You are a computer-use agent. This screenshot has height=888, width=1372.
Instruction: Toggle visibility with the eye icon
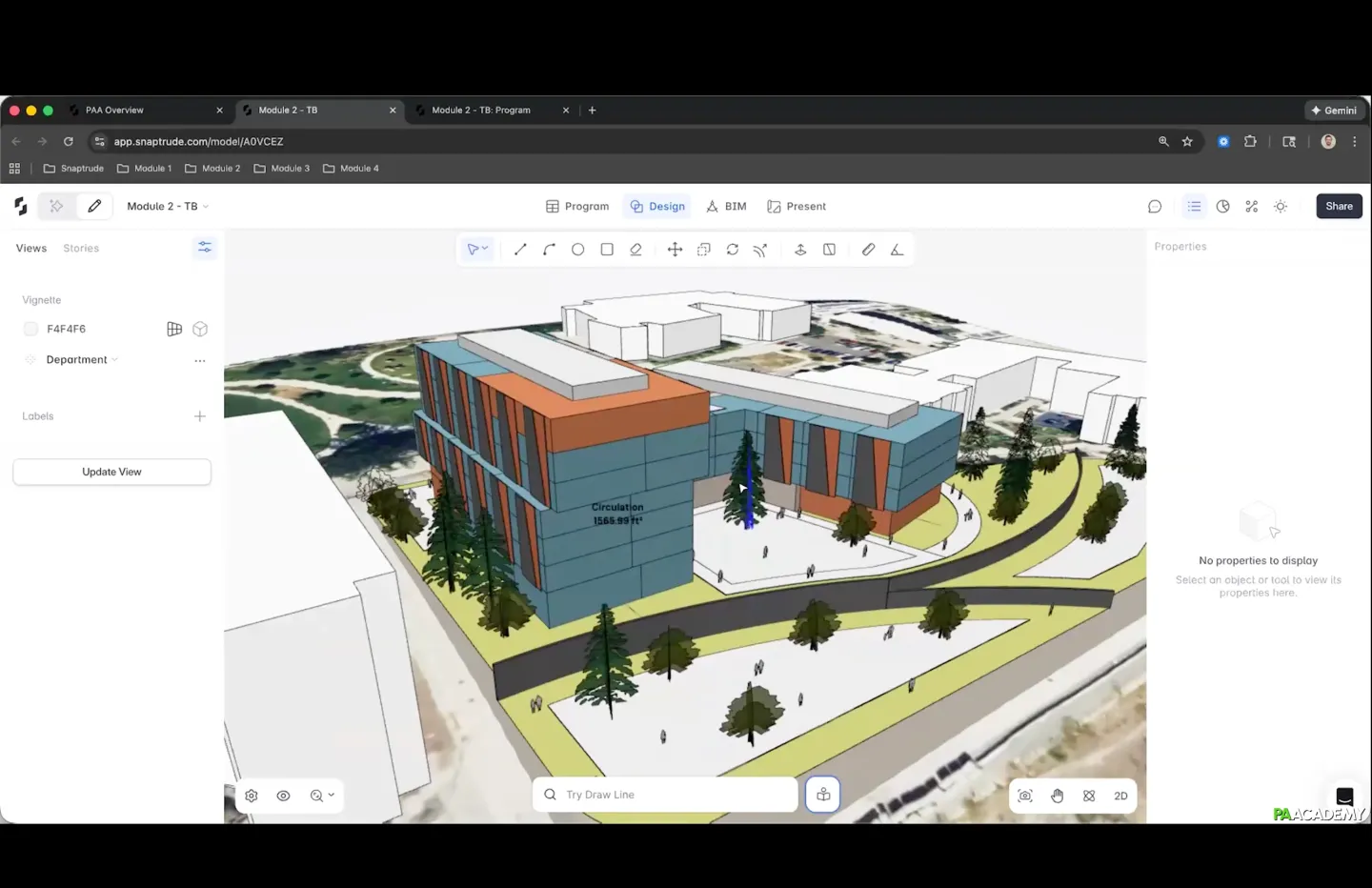click(x=283, y=796)
